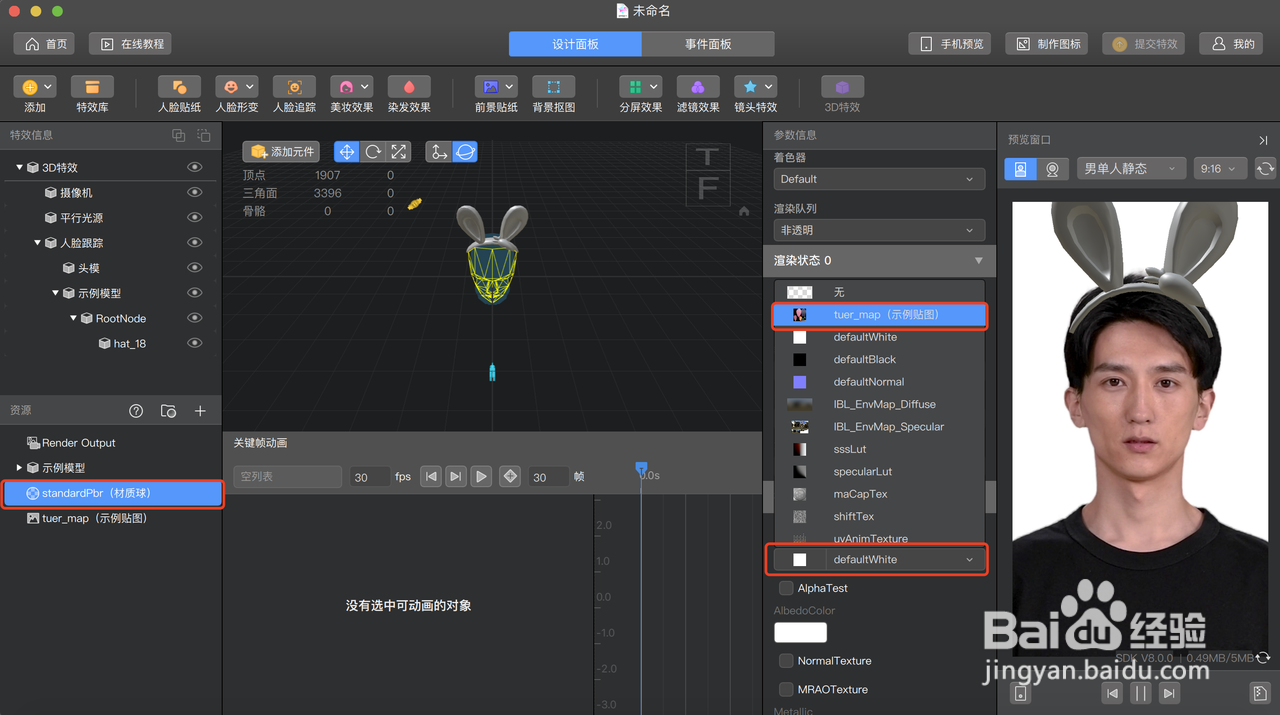
Task: Click the white AlbedoColor swatch
Action: tap(800, 632)
